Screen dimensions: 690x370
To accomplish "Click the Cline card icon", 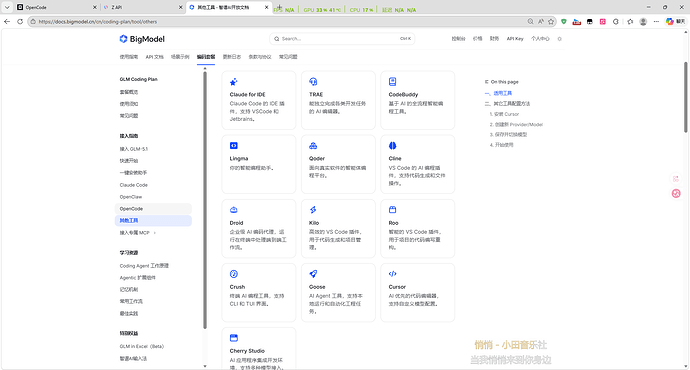I will pyautogui.click(x=393, y=146).
